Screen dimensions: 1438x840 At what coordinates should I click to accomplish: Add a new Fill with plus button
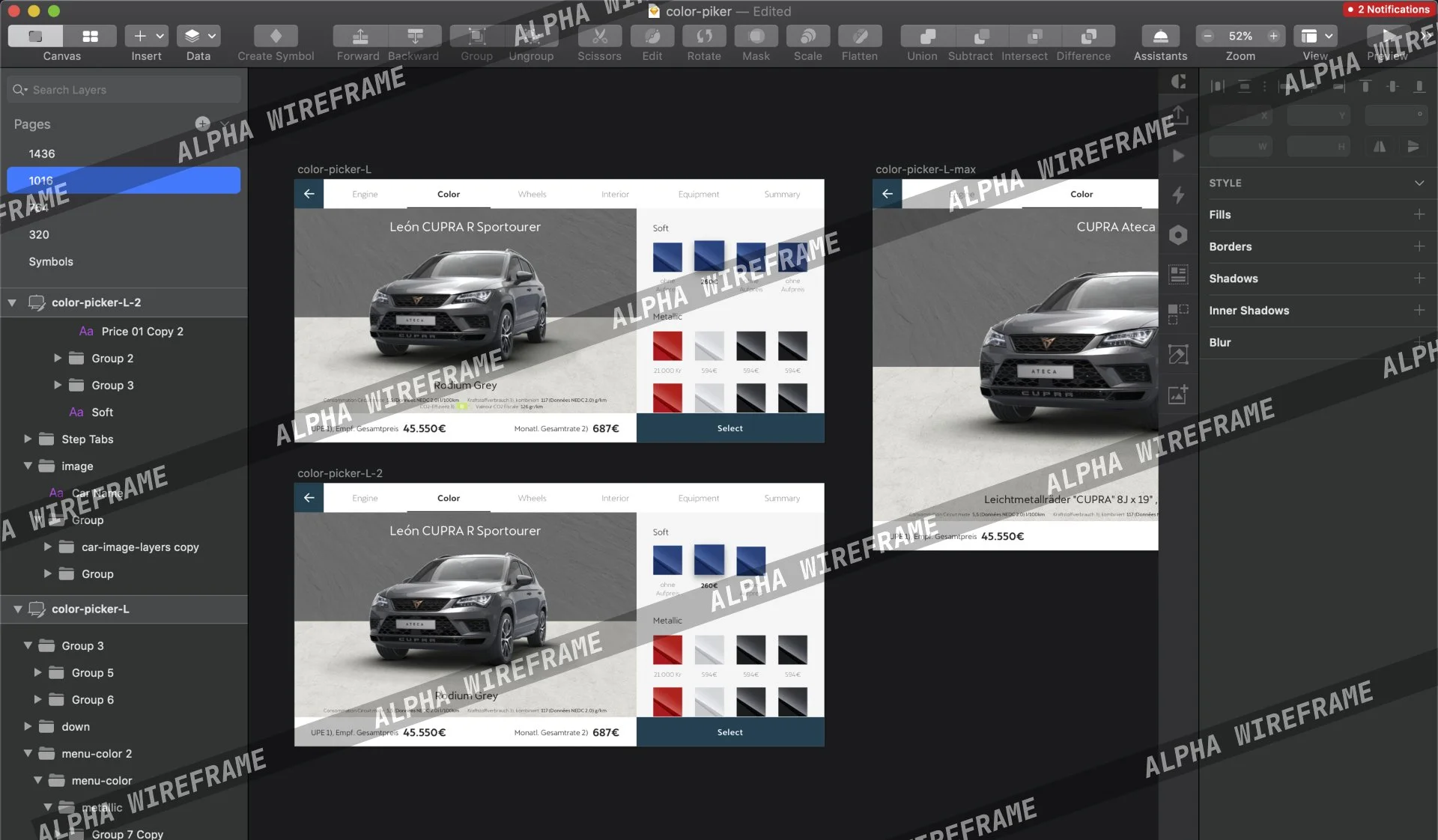click(1419, 214)
